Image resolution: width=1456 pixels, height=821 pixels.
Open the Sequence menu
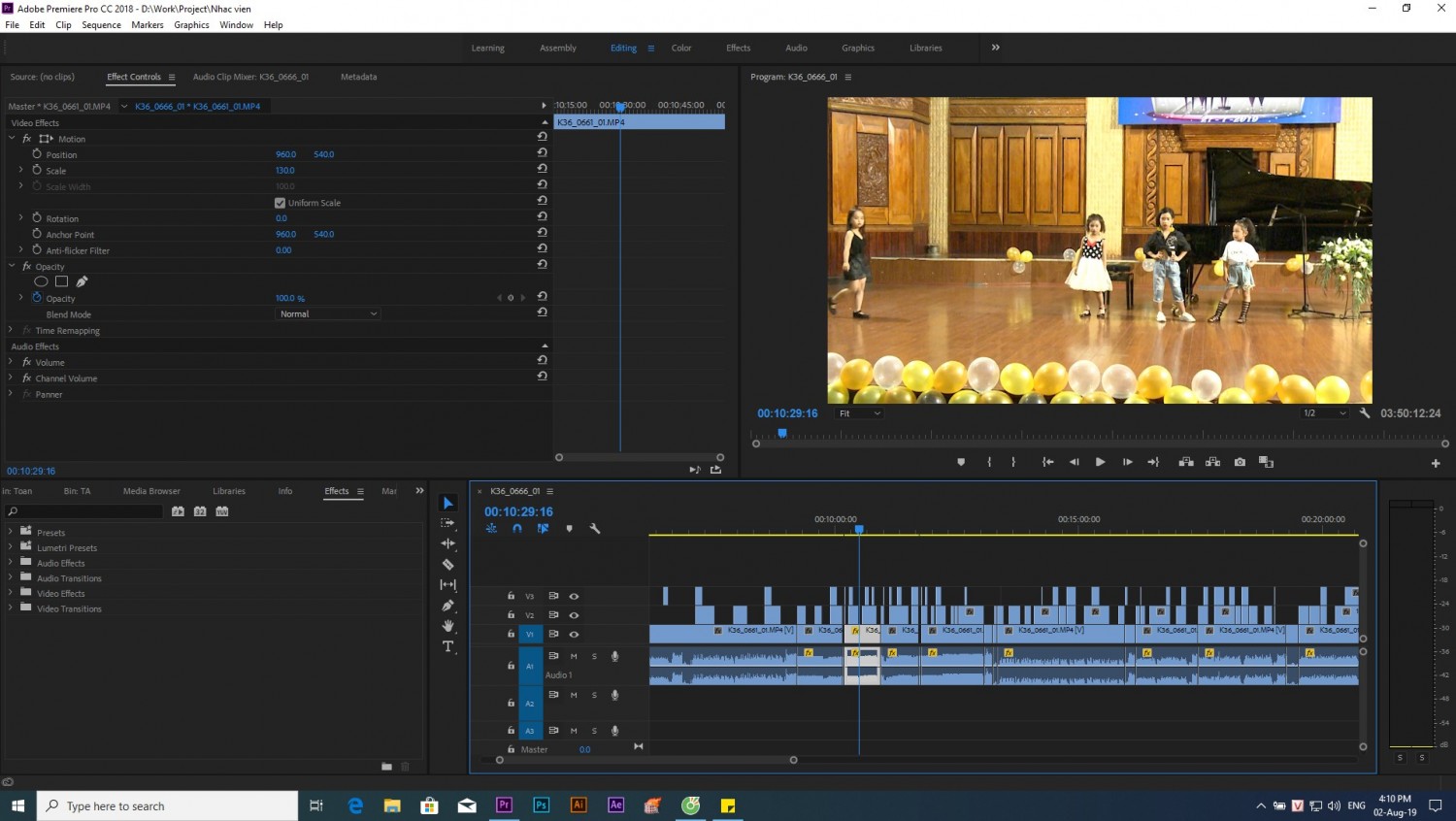coord(101,25)
